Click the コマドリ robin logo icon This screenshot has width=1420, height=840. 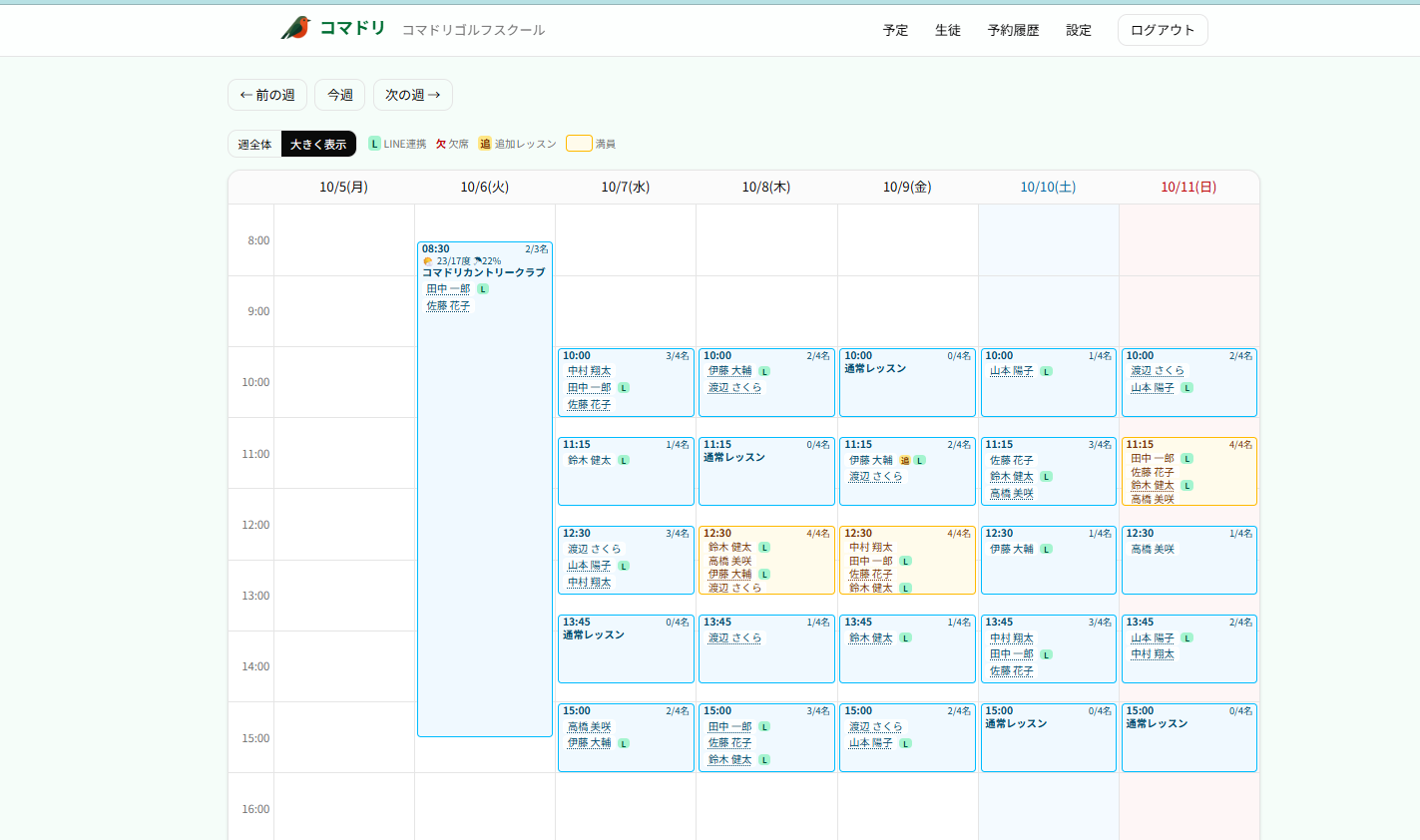295,28
